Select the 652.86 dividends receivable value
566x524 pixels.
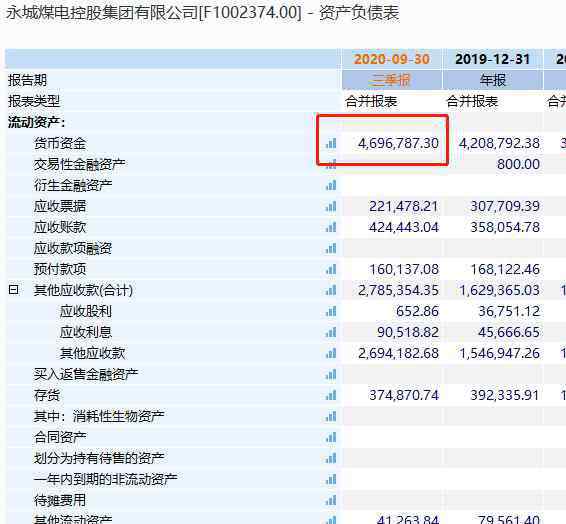click(x=417, y=311)
